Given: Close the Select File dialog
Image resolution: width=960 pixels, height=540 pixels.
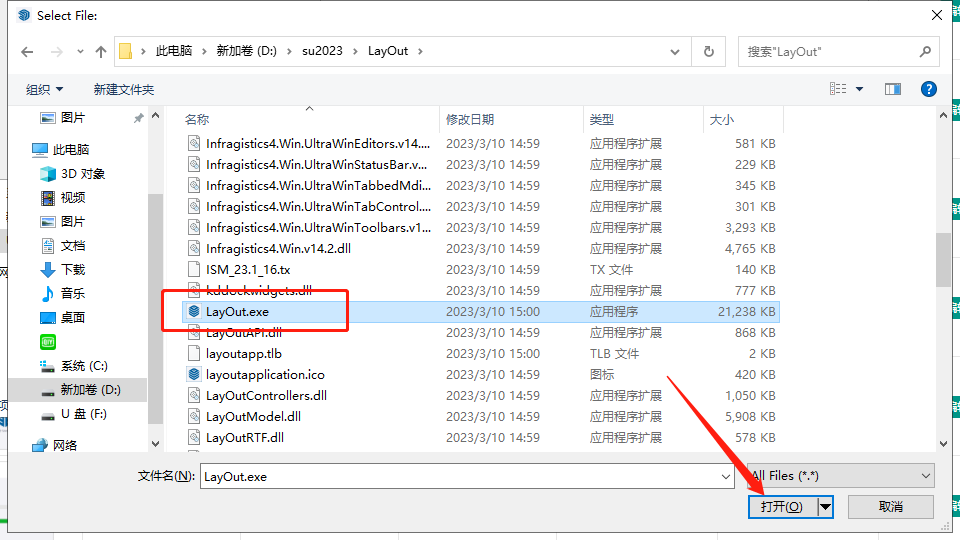Looking at the screenshot, I should click(x=937, y=15).
